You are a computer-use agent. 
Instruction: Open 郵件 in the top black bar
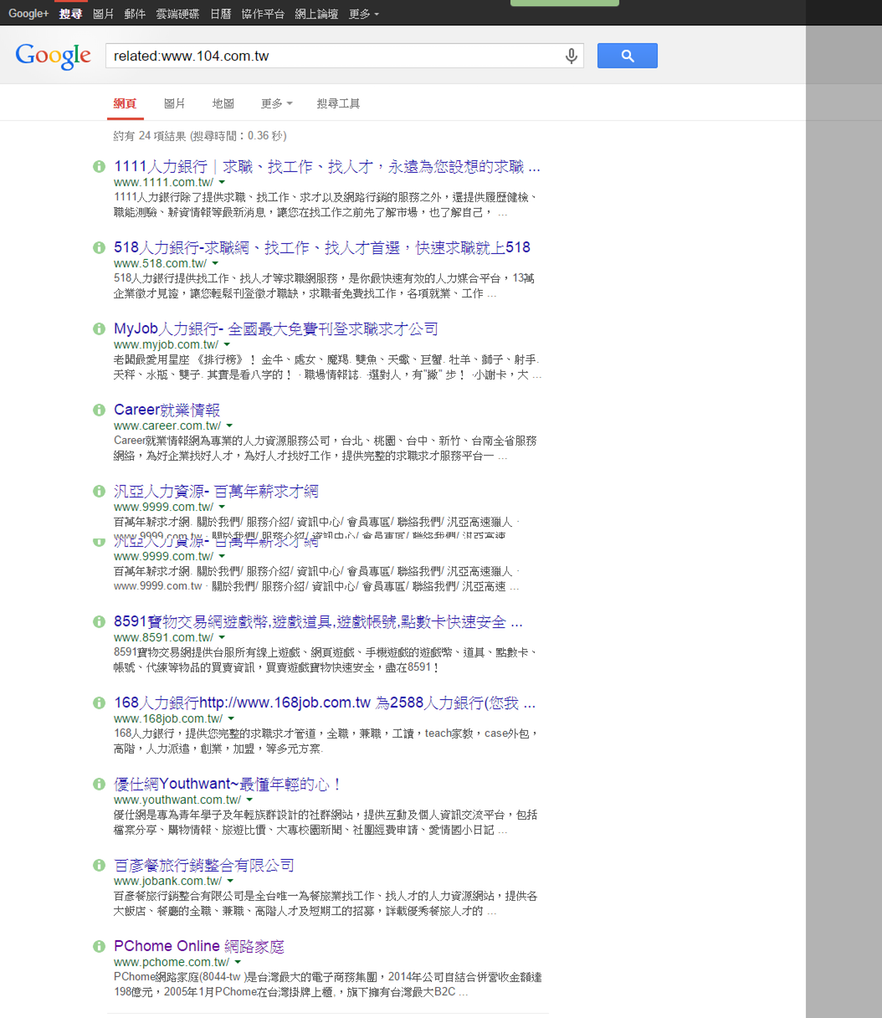(135, 14)
